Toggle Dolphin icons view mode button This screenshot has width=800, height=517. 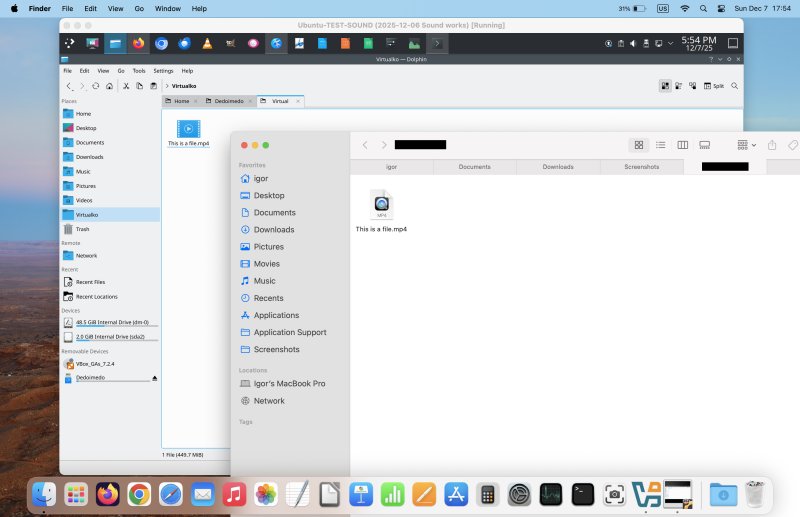(665, 86)
